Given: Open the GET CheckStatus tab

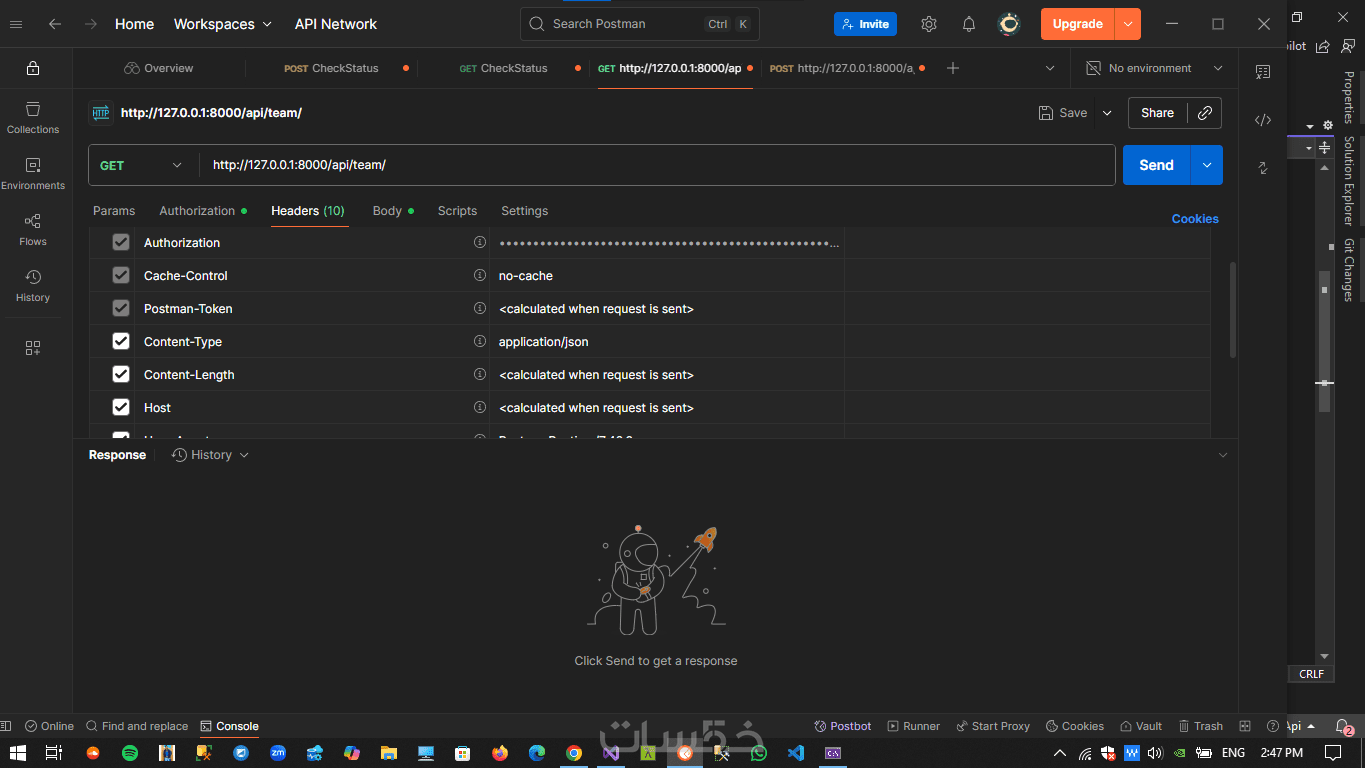Looking at the screenshot, I should coord(506,68).
